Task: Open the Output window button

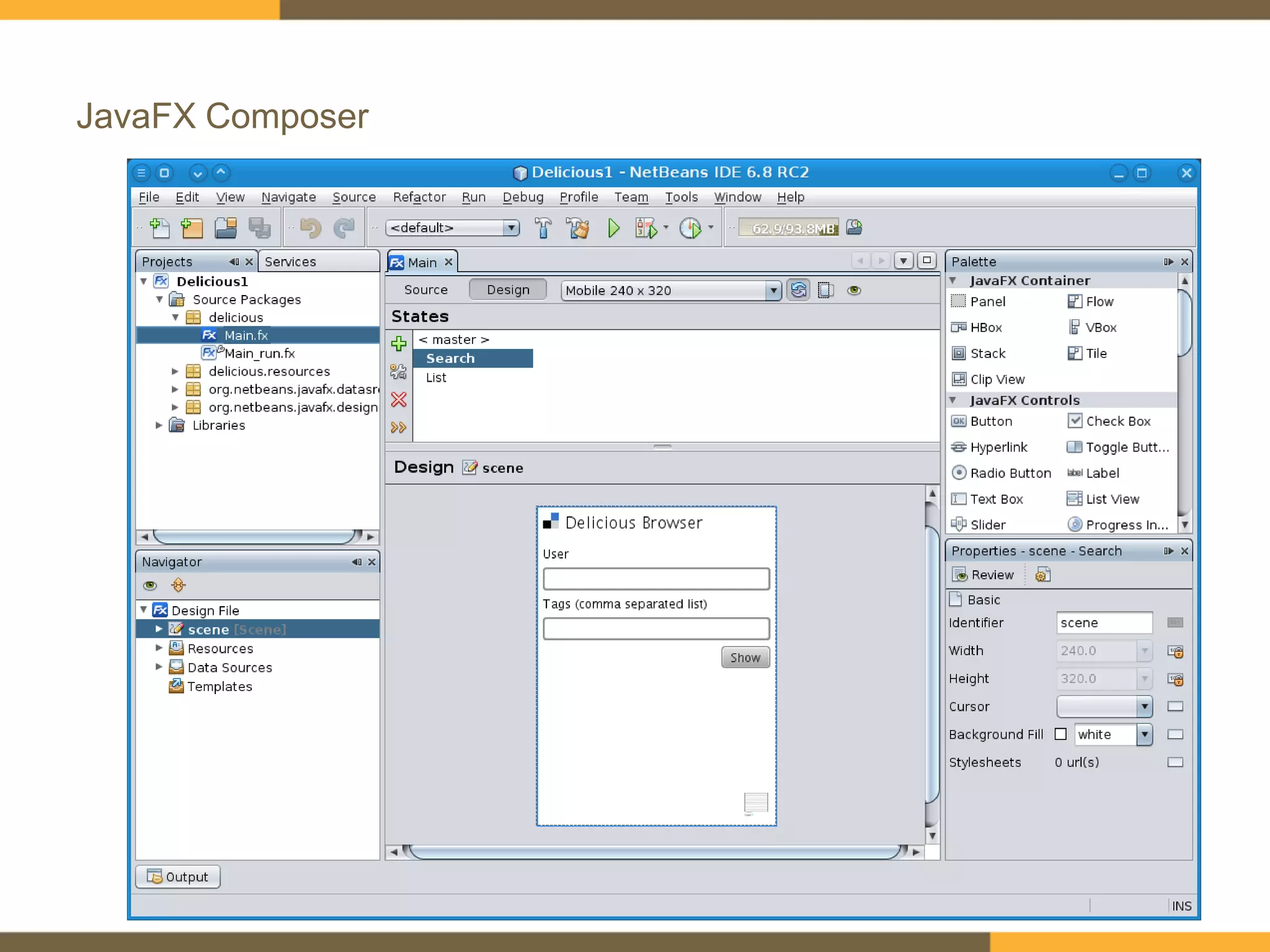Action: [178, 876]
